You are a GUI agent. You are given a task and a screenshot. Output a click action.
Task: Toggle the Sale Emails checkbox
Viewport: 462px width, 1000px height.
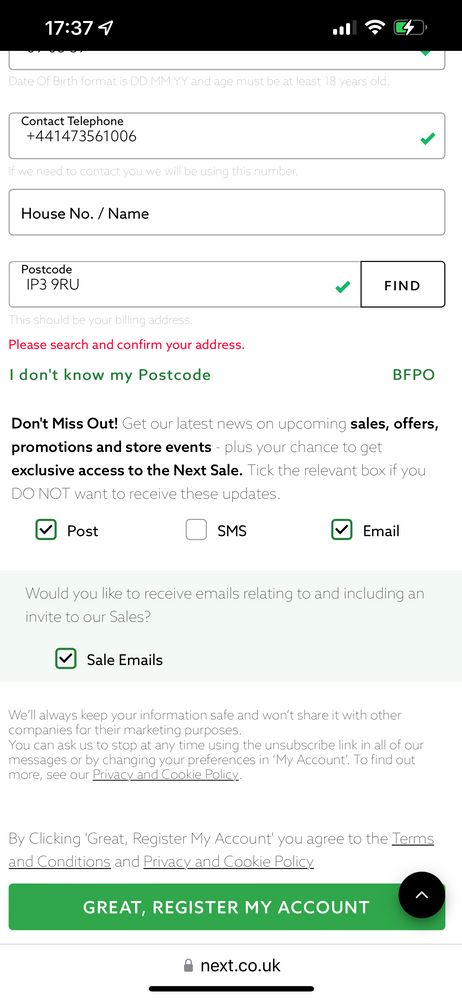66,659
